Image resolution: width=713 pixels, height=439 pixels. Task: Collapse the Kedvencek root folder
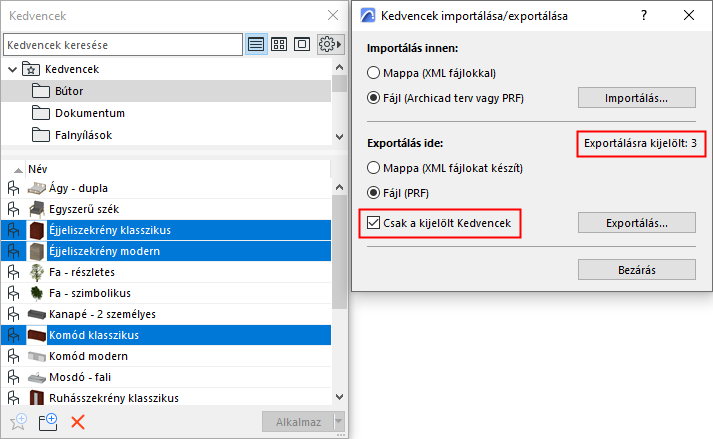tap(13, 69)
